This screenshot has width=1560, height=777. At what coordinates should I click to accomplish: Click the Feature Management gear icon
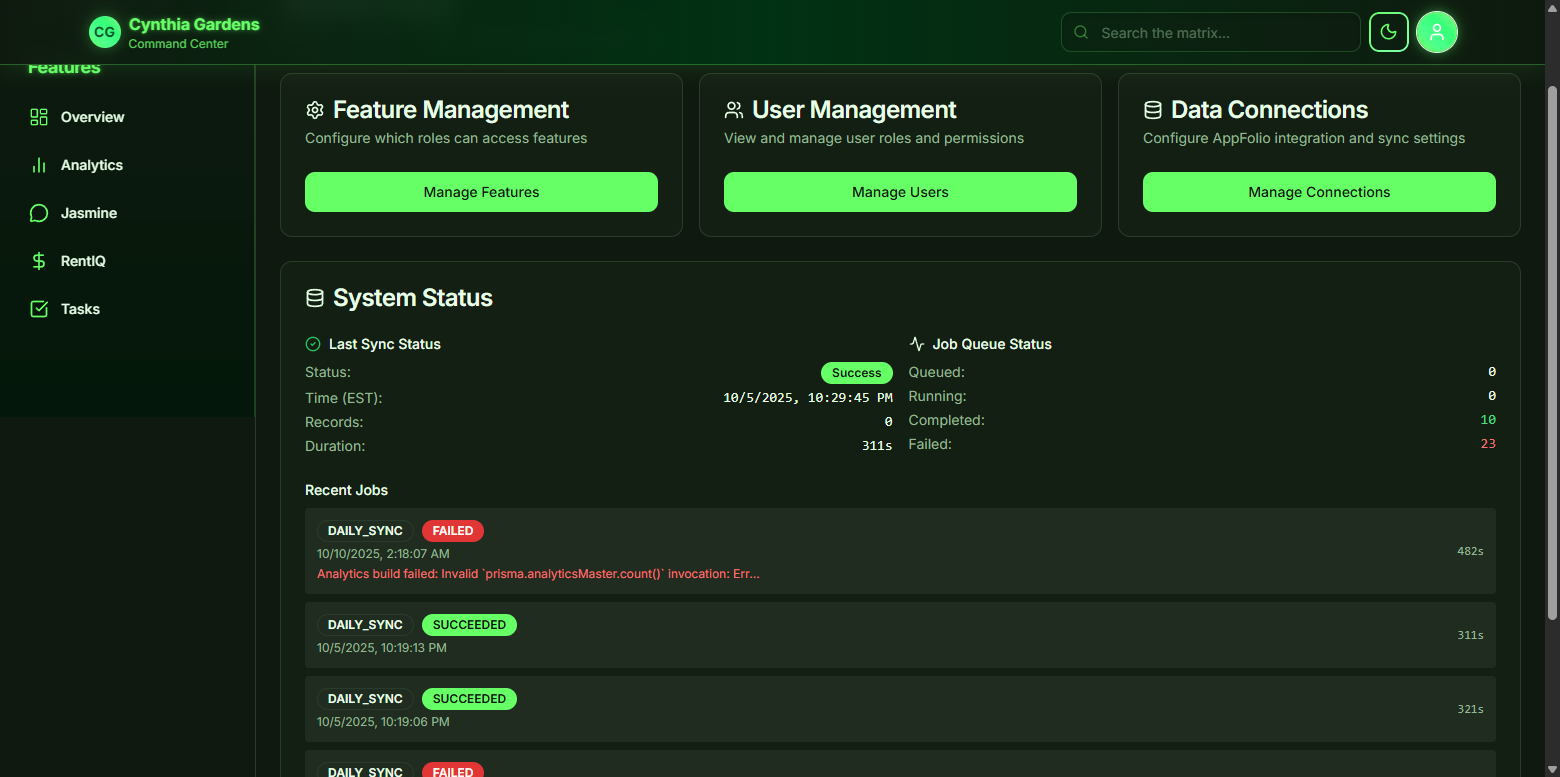pos(315,110)
